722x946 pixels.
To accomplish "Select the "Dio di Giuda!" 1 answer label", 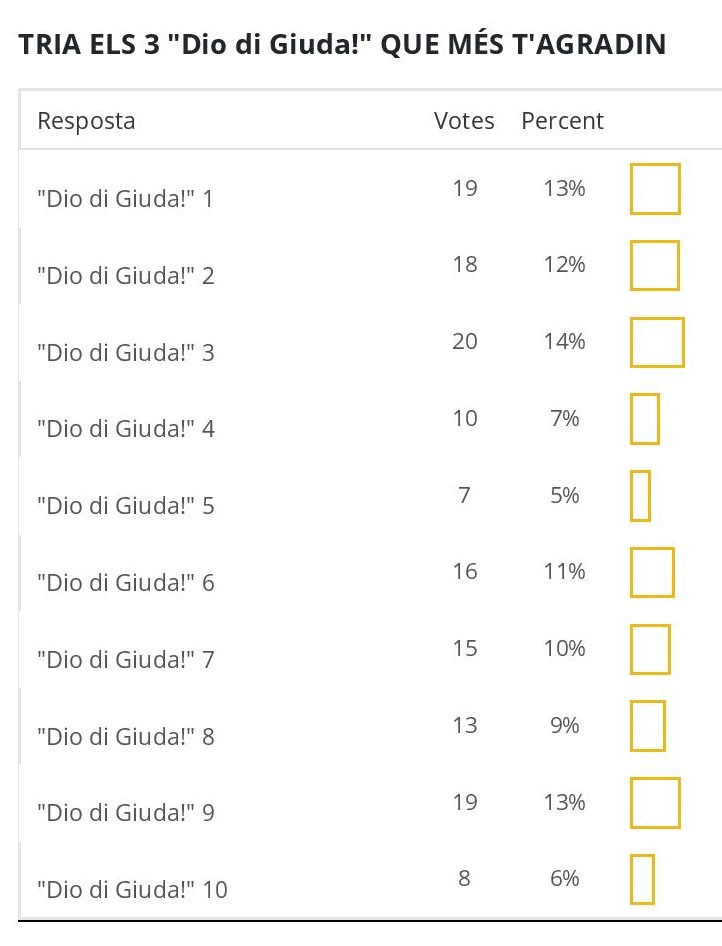I will [x=125, y=199].
